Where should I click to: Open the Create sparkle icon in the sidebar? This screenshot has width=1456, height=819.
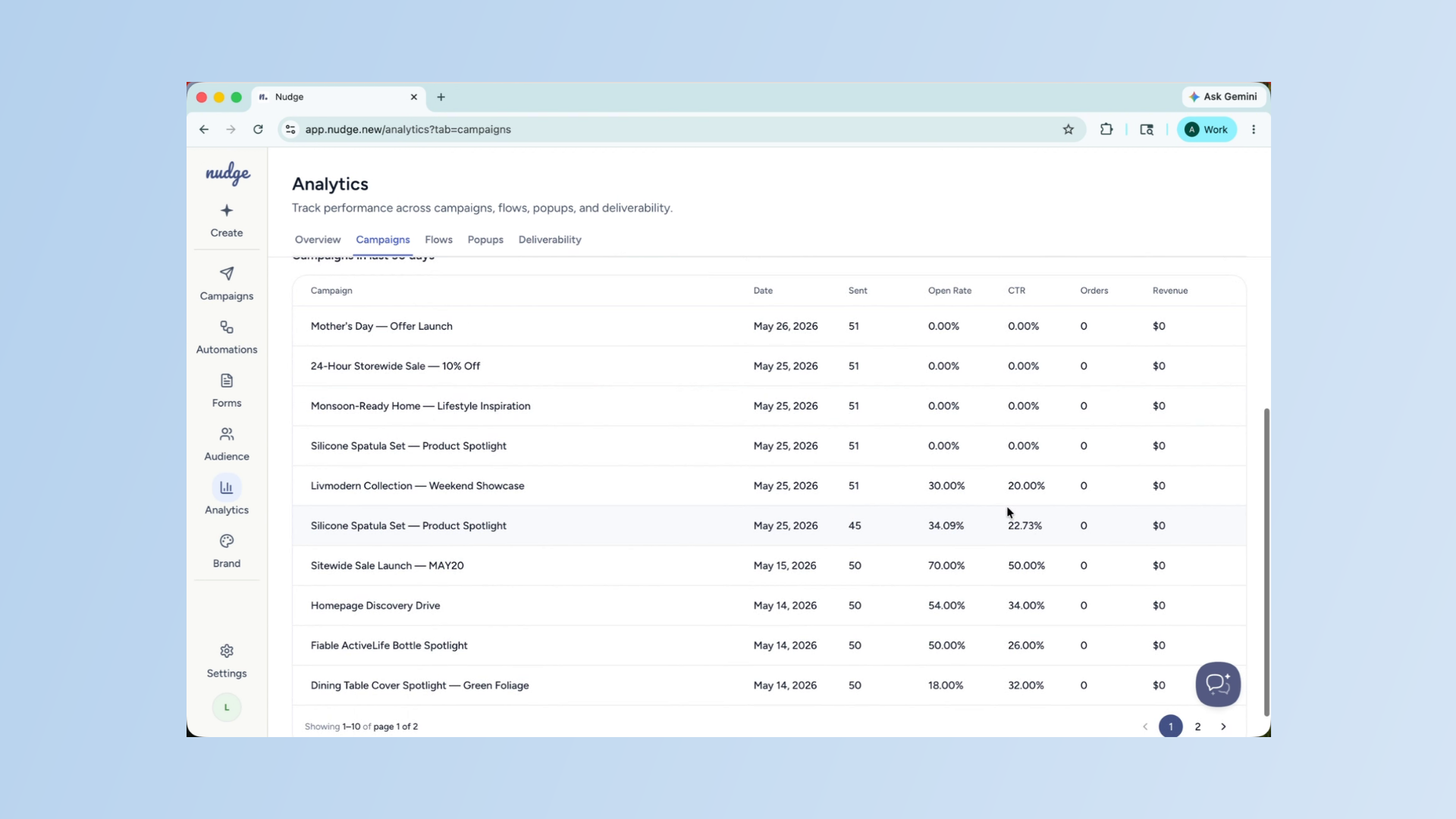click(x=227, y=211)
